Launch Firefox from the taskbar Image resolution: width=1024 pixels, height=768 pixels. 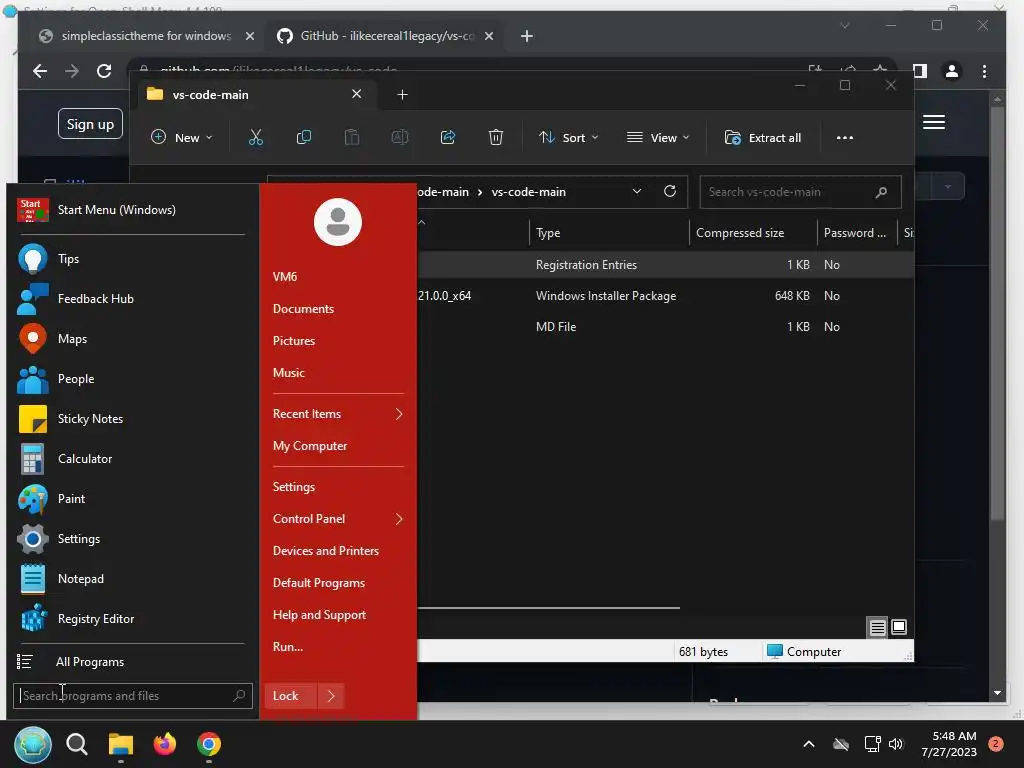165,744
